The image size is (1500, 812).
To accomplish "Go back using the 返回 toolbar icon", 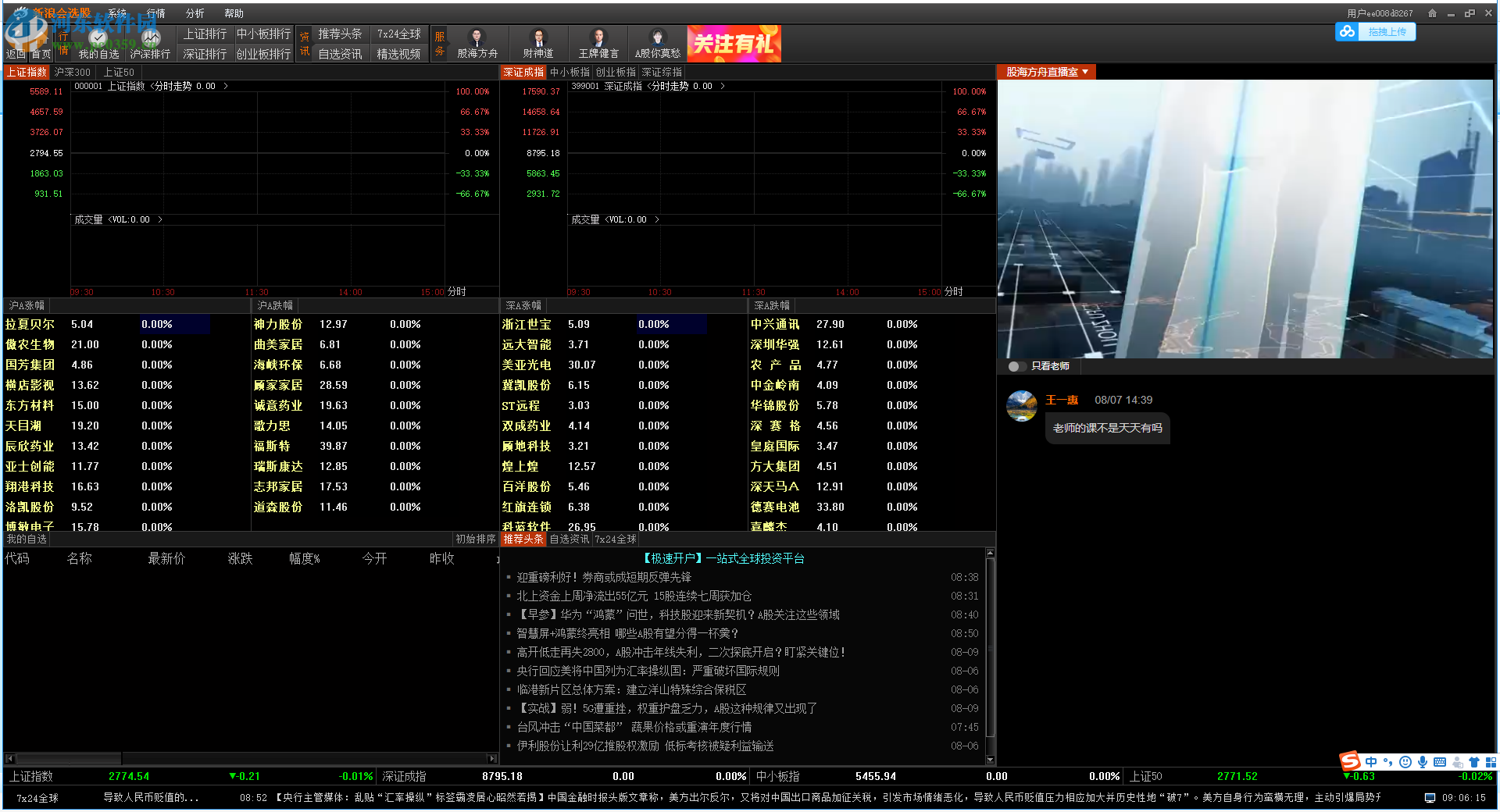I will [x=16, y=43].
